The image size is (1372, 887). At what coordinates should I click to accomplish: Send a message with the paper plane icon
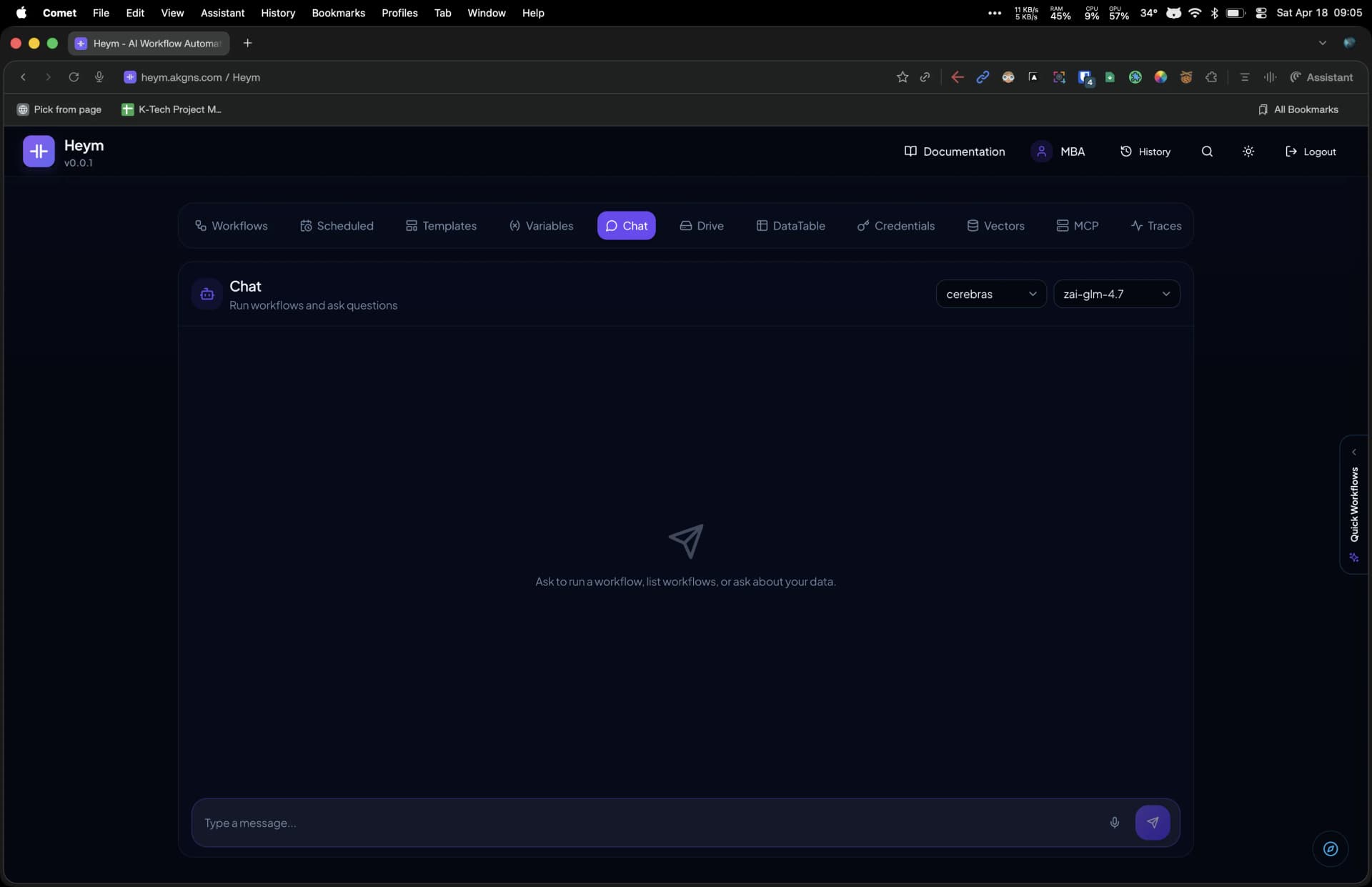[1152, 823]
